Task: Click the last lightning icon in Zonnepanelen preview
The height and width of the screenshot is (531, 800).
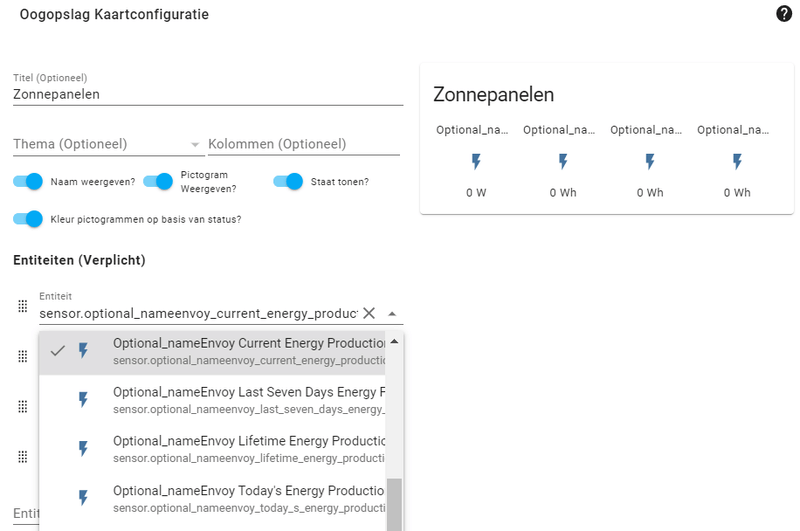Action: 737,162
